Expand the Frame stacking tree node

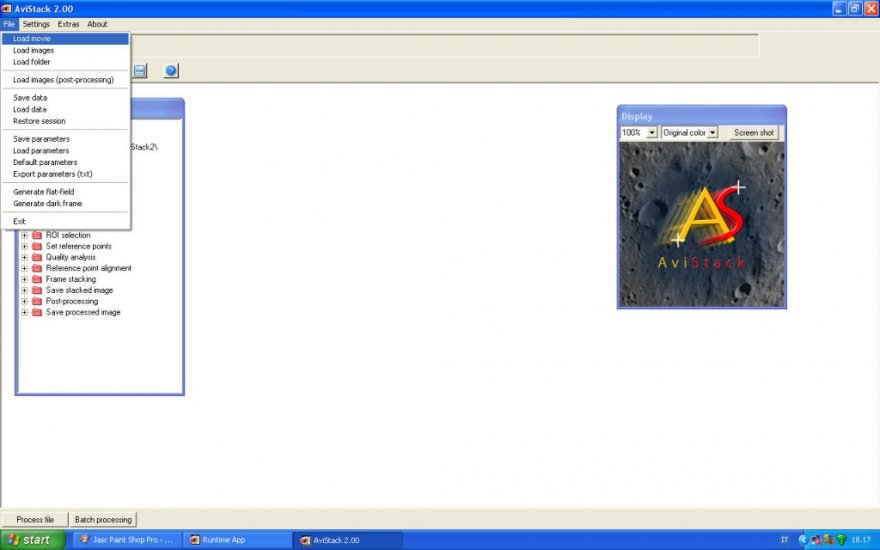pos(24,279)
